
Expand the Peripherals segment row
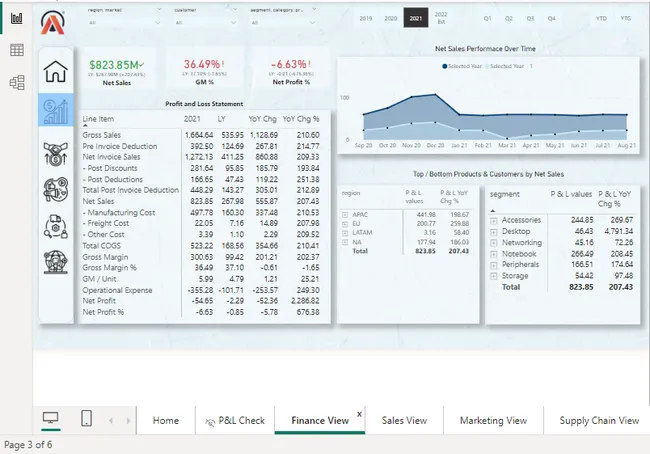494,265
